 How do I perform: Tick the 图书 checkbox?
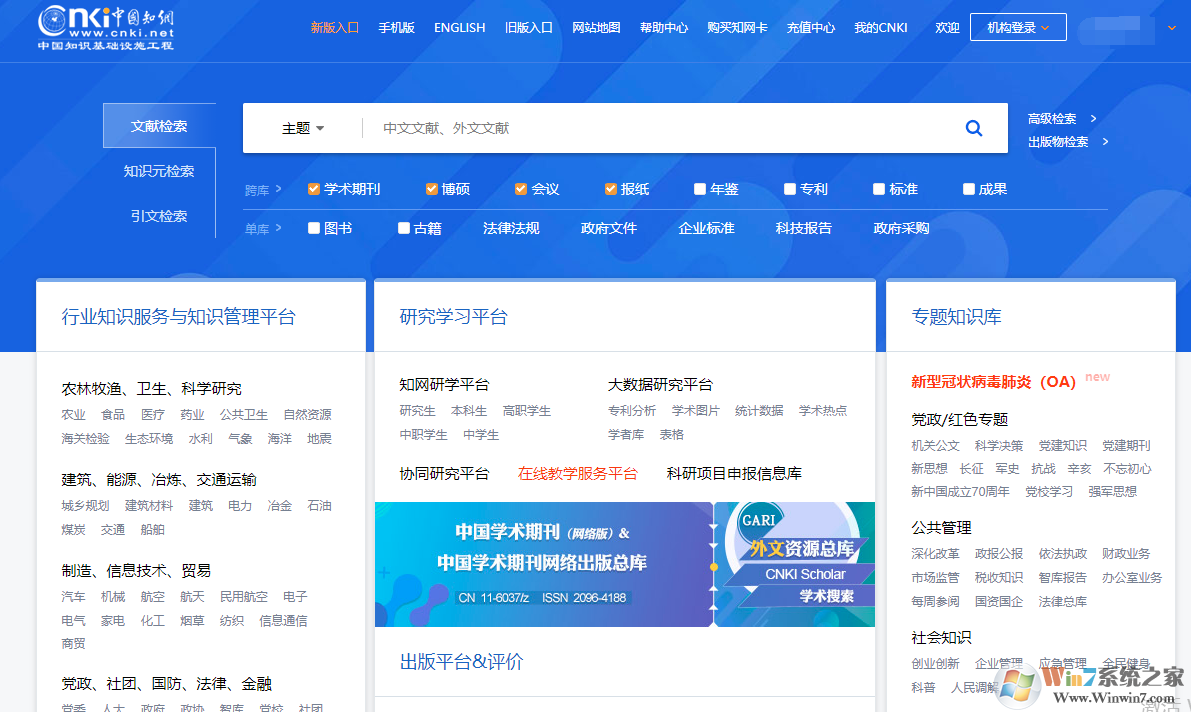point(313,228)
